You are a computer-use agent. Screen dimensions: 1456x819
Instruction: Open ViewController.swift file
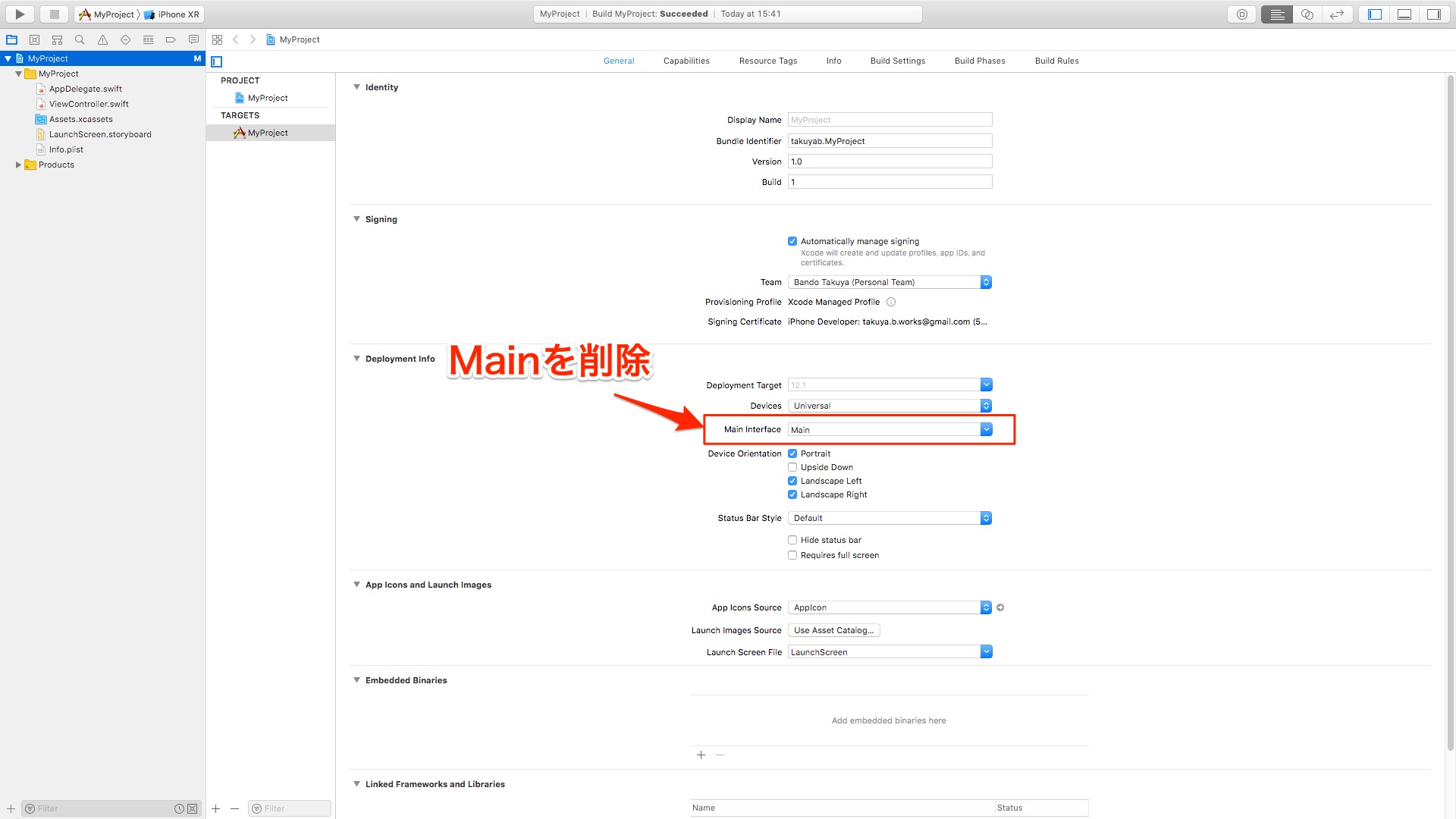click(89, 104)
